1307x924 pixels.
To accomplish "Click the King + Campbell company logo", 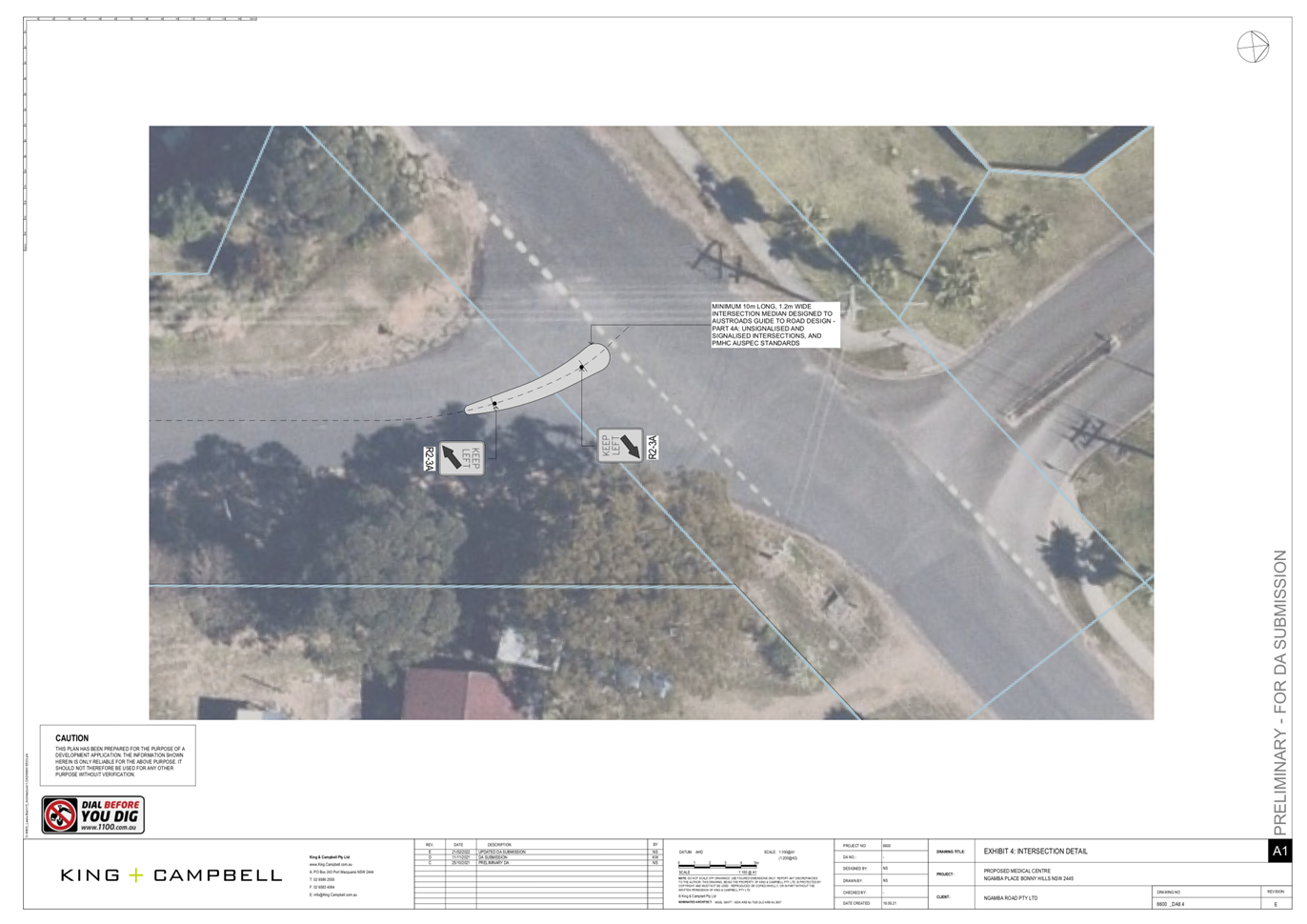I will 171,874.
